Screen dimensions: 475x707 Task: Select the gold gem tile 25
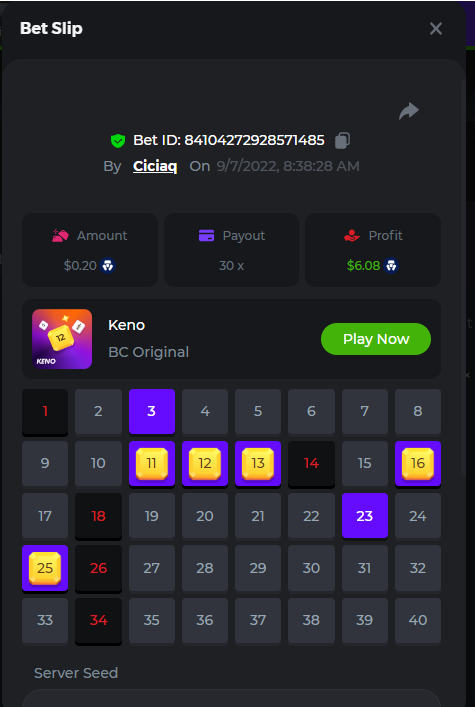click(x=45, y=568)
